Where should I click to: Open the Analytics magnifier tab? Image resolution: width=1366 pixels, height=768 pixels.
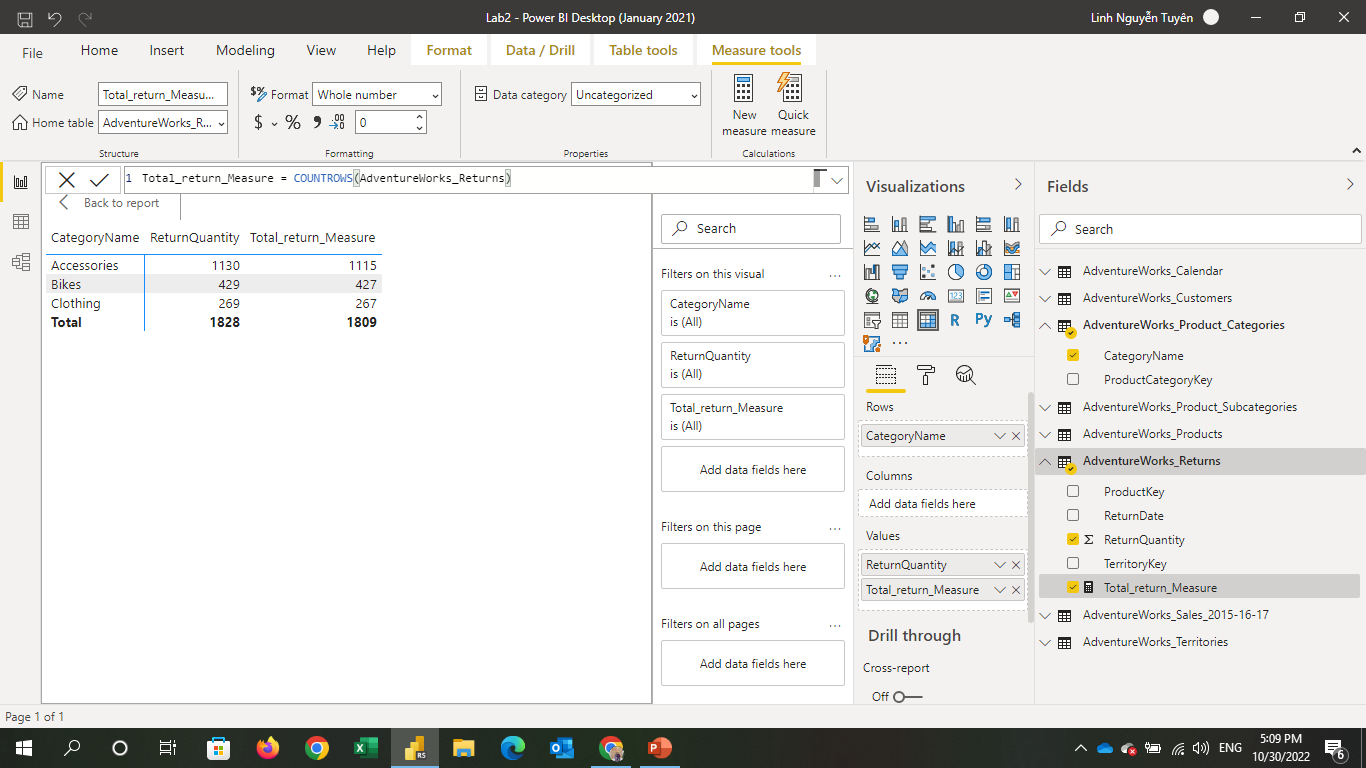tap(965, 375)
